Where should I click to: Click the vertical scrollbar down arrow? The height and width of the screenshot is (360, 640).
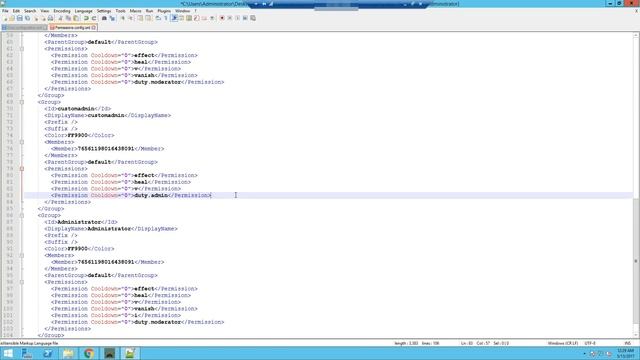(636, 335)
